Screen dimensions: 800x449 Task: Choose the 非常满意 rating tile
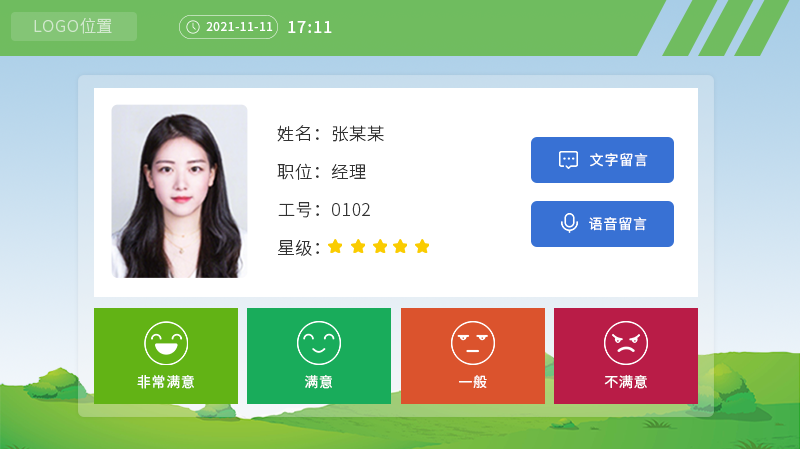click(166, 356)
